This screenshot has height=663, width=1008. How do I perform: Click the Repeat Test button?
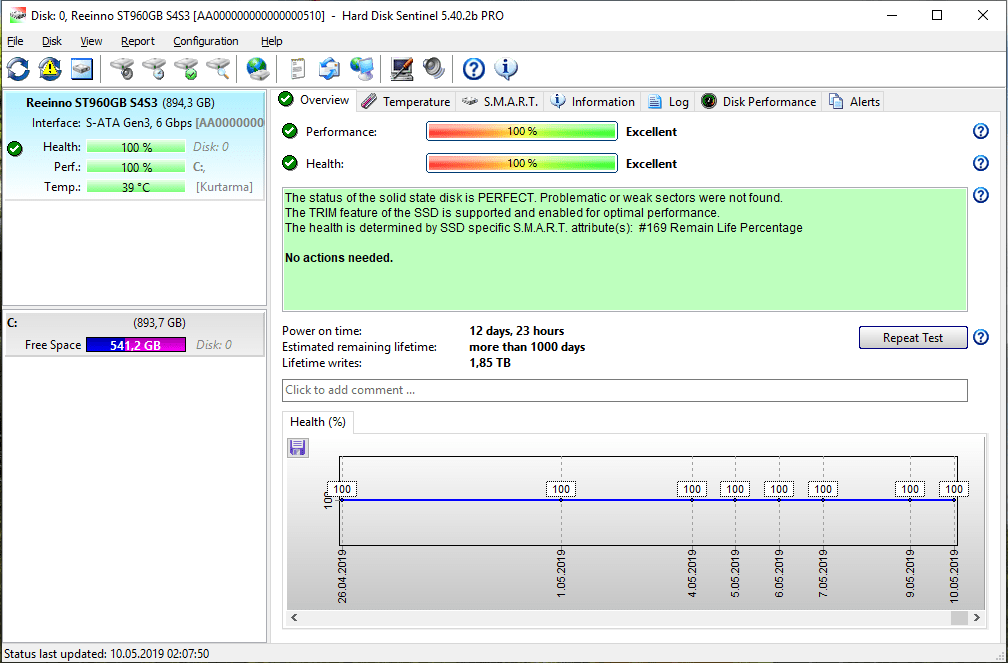pos(913,338)
